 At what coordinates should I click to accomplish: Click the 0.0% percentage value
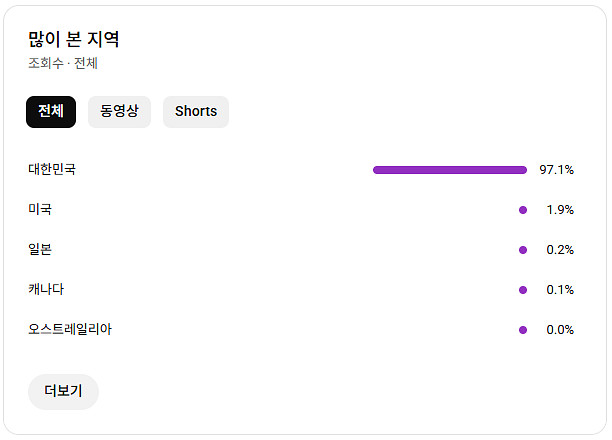(x=560, y=330)
